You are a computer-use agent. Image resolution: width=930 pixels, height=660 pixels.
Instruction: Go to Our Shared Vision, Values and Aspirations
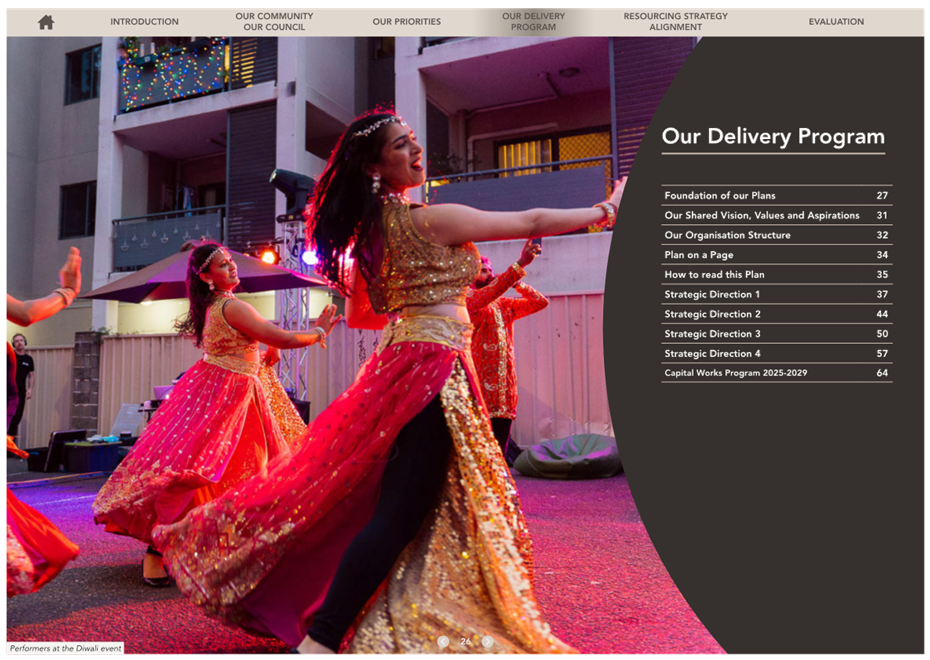click(776, 215)
